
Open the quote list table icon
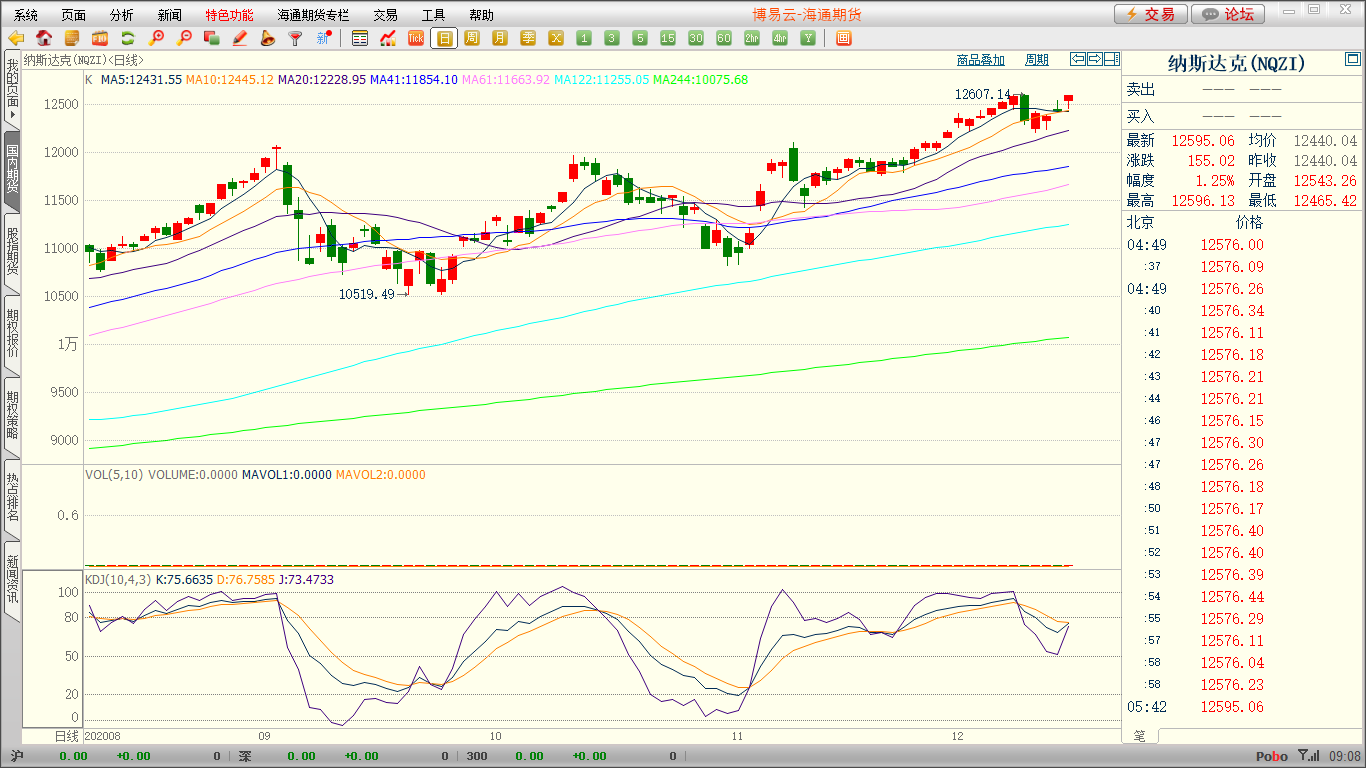pyautogui.click(x=360, y=38)
